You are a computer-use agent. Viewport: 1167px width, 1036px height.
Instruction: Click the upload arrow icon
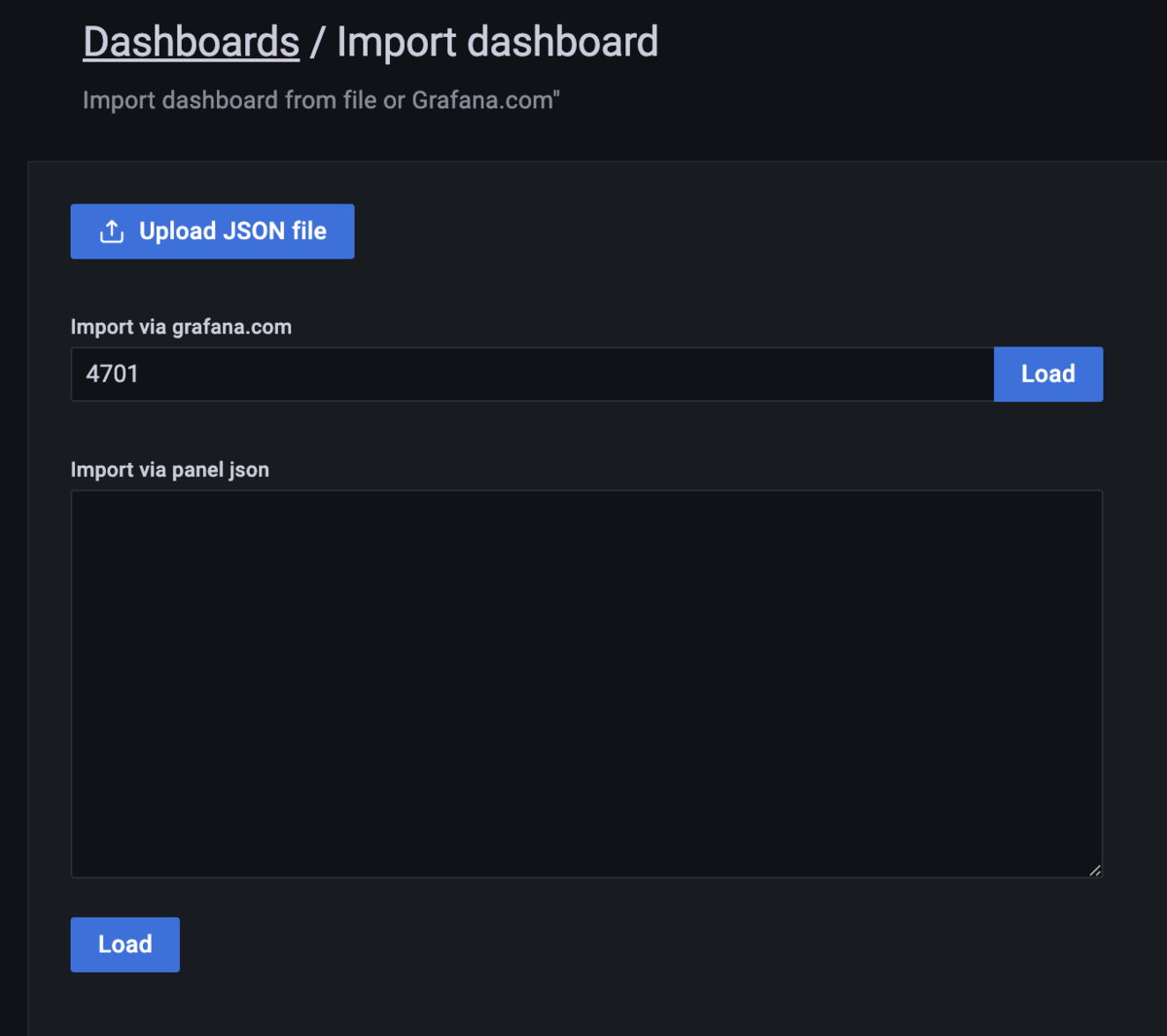(x=112, y=232)
